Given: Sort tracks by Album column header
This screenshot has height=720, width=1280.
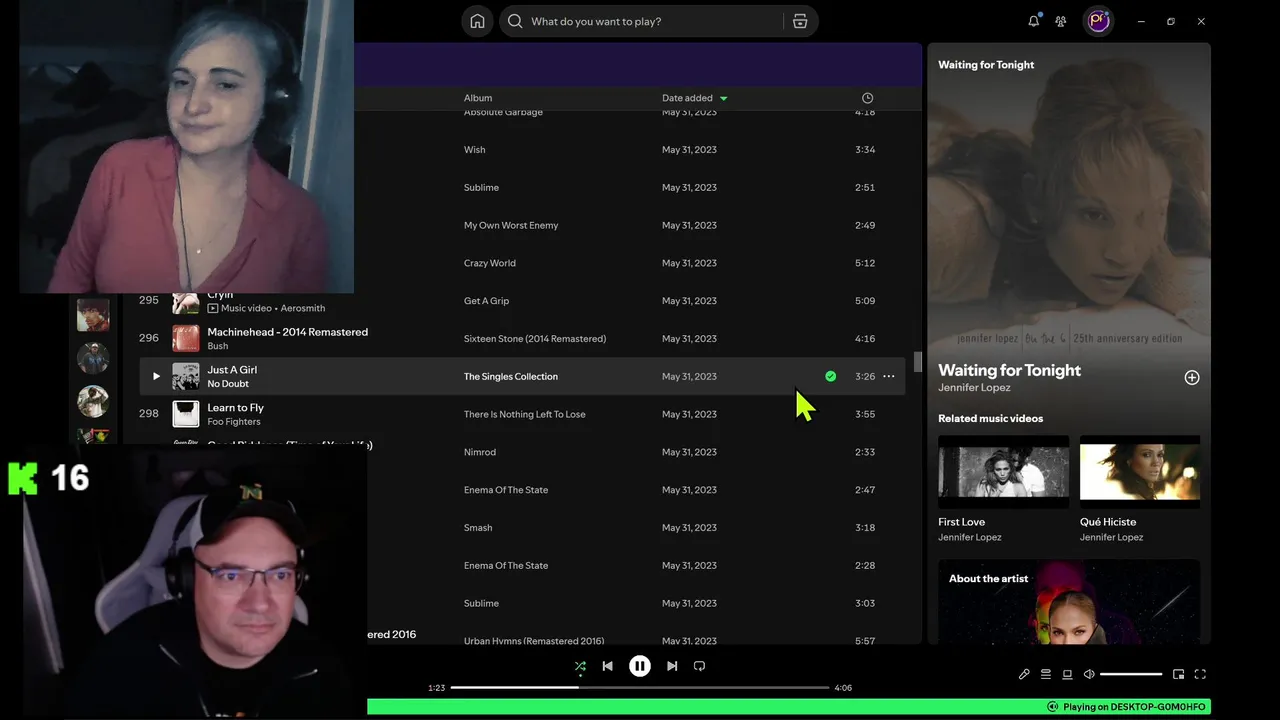Looking at the screenshot, I should [478, 98].
